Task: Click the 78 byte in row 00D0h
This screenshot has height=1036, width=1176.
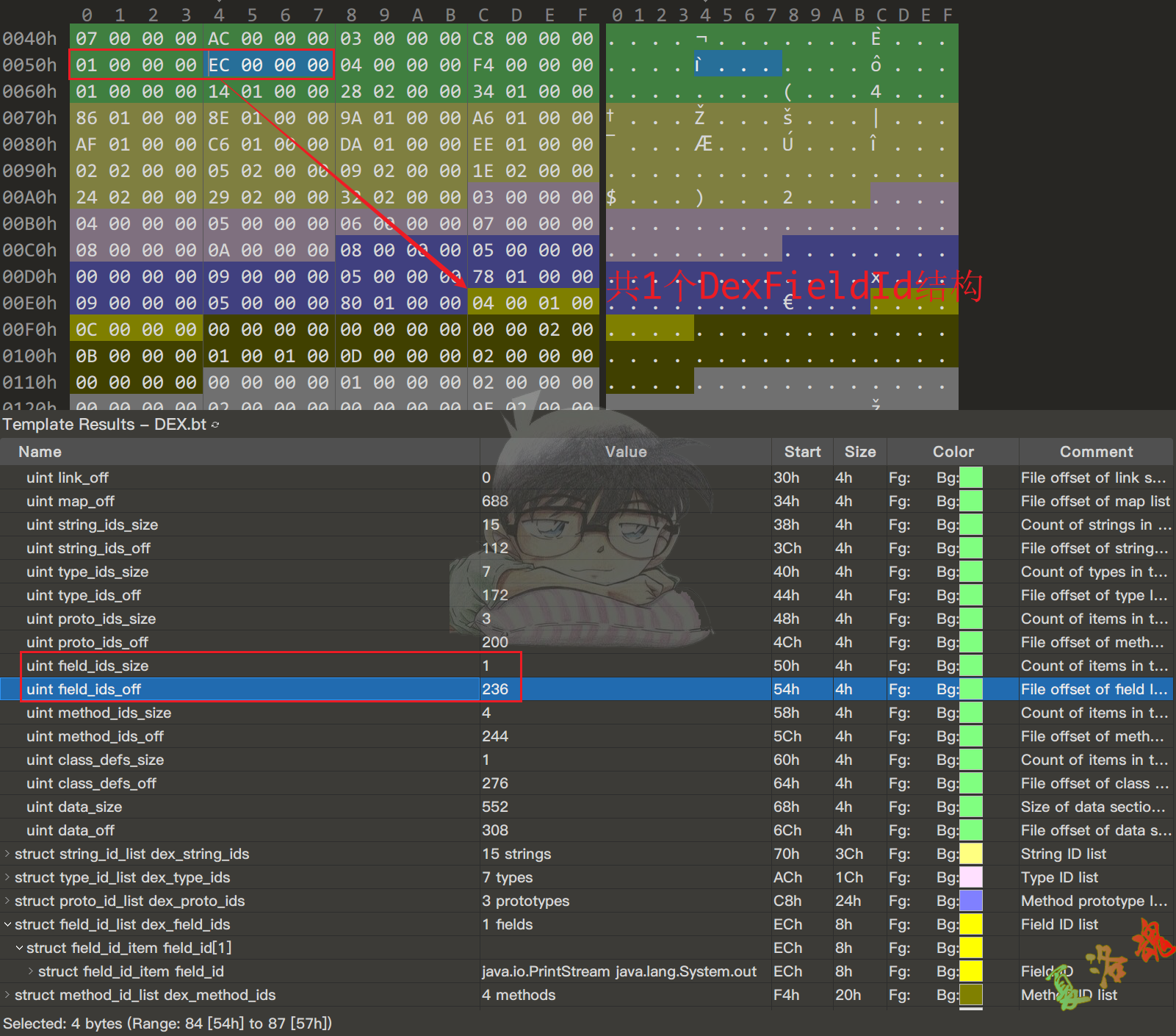Action: click(x=483, y=277)
